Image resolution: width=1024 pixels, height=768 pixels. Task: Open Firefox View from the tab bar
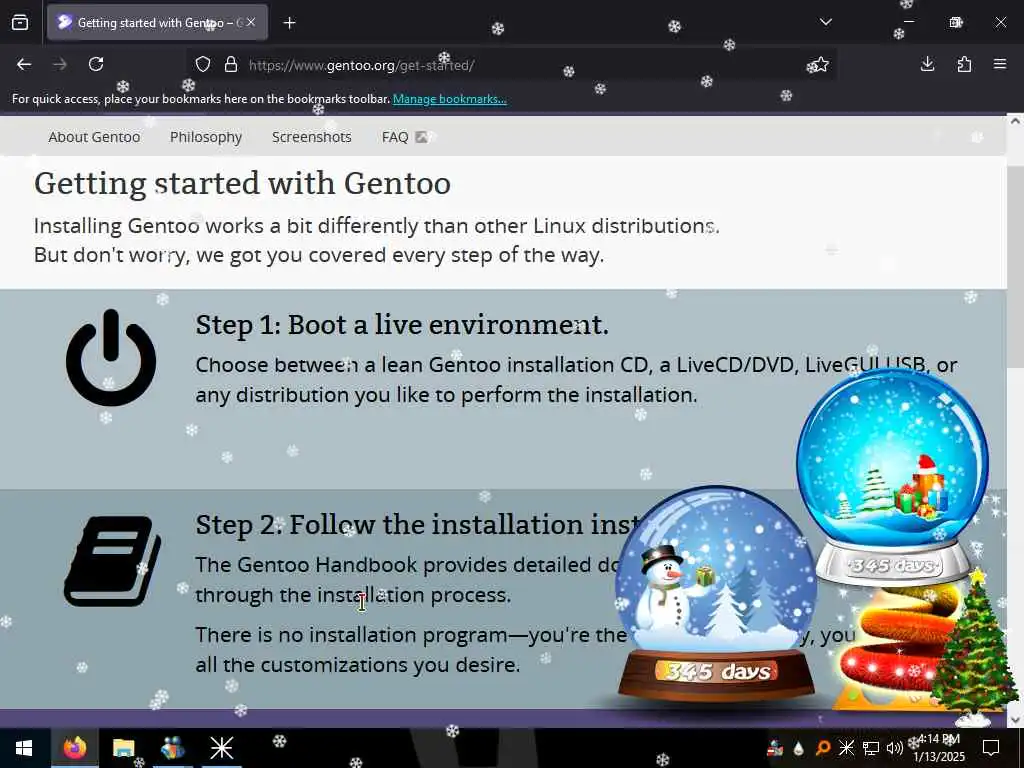pos(20,22)
